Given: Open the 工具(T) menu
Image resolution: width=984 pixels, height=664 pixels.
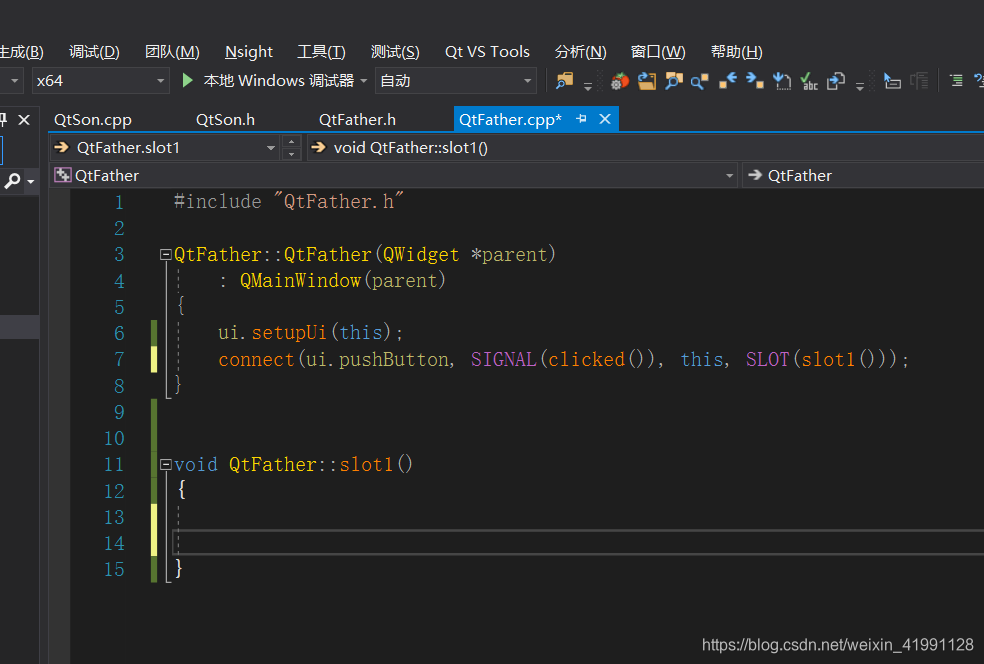Looking at the screenshot, I should (321, 51).
